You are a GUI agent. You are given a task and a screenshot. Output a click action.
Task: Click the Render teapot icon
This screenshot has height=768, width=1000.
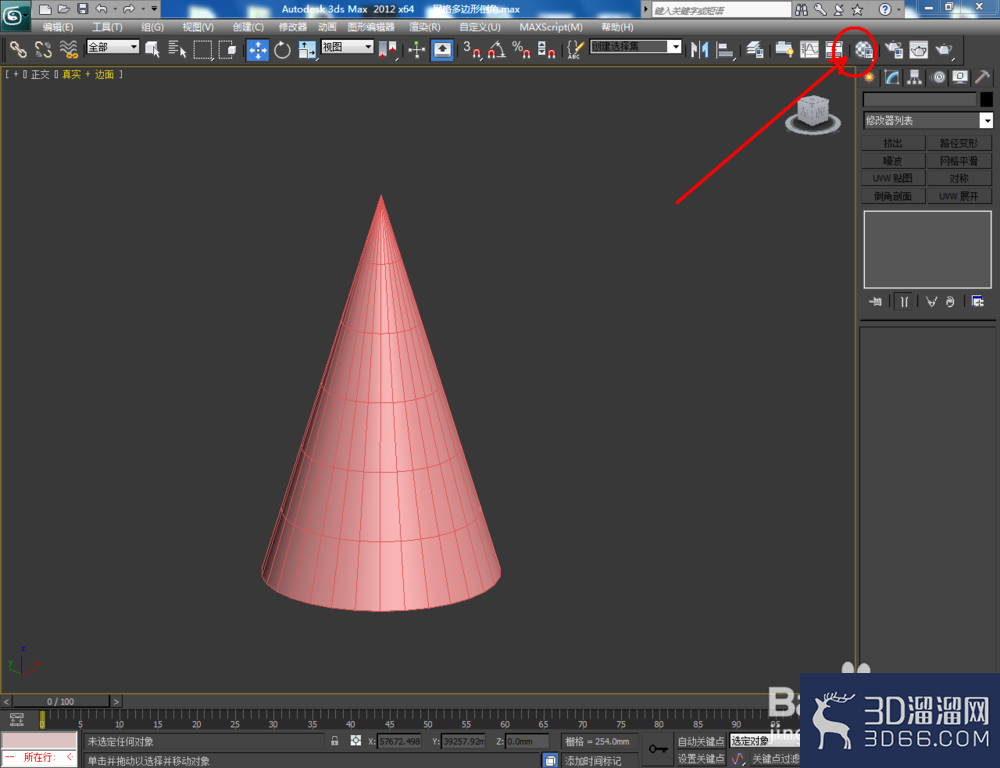tap(943, 49)
